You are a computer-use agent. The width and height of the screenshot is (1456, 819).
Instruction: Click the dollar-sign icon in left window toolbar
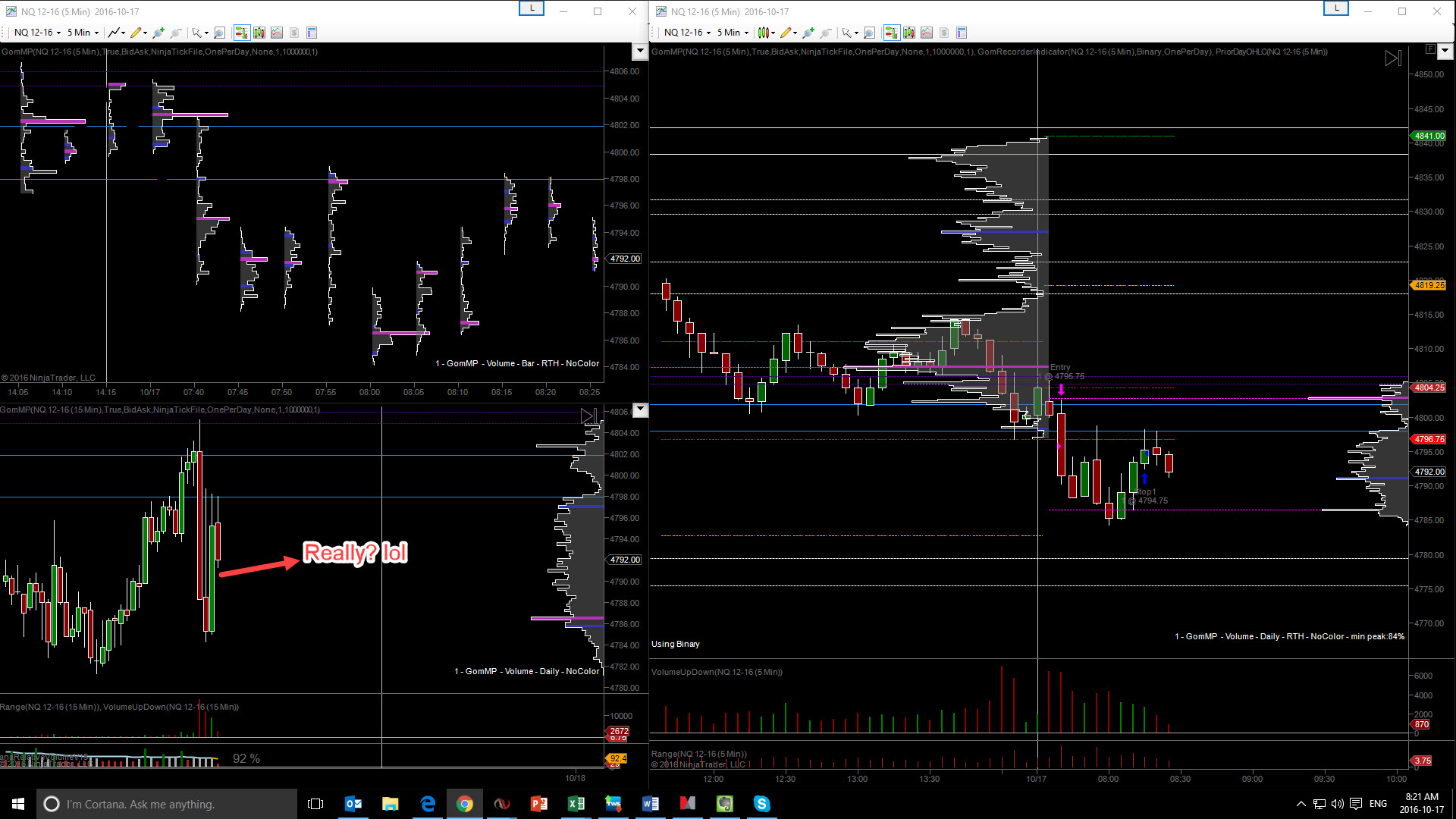coord(294,33)
